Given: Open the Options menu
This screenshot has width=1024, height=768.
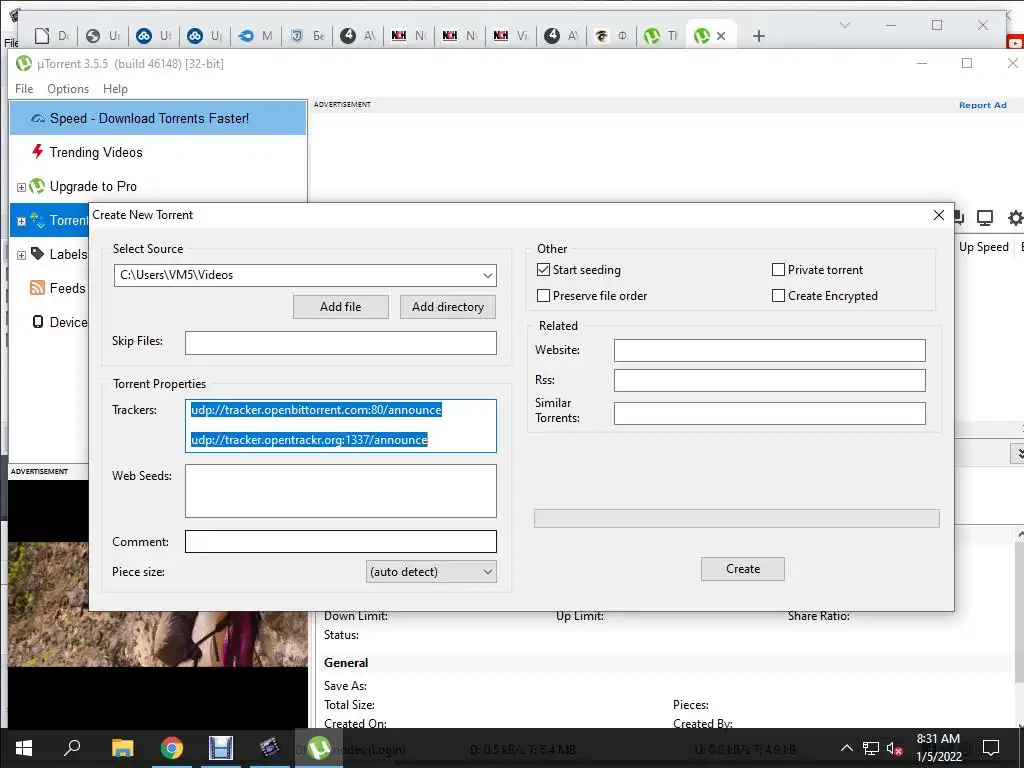Looking at the screenshot, I should pyautogui.click(x=68, y=89).
